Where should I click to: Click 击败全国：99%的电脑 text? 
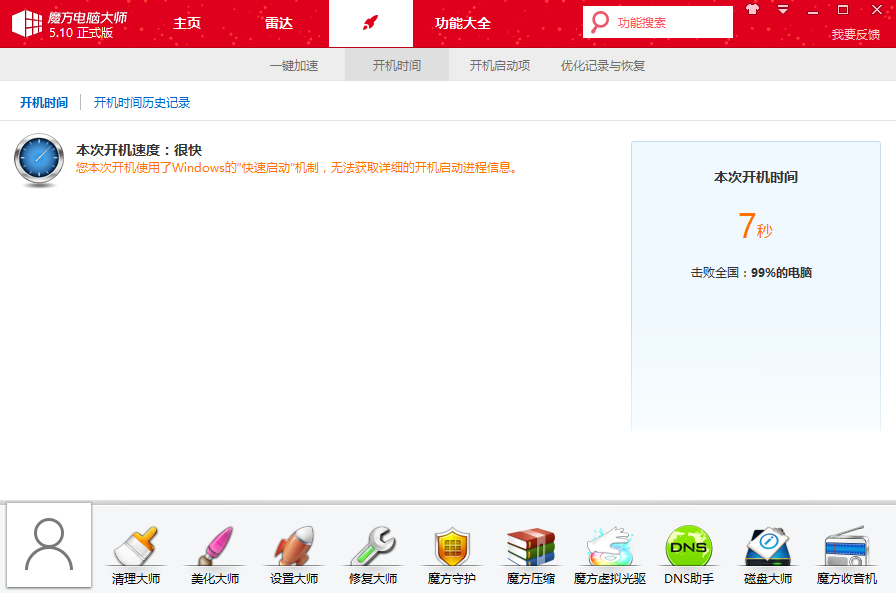coord(751,273)
